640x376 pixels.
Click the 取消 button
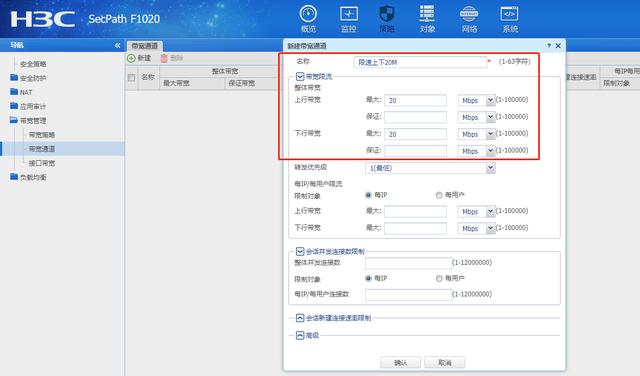point(444,363)
